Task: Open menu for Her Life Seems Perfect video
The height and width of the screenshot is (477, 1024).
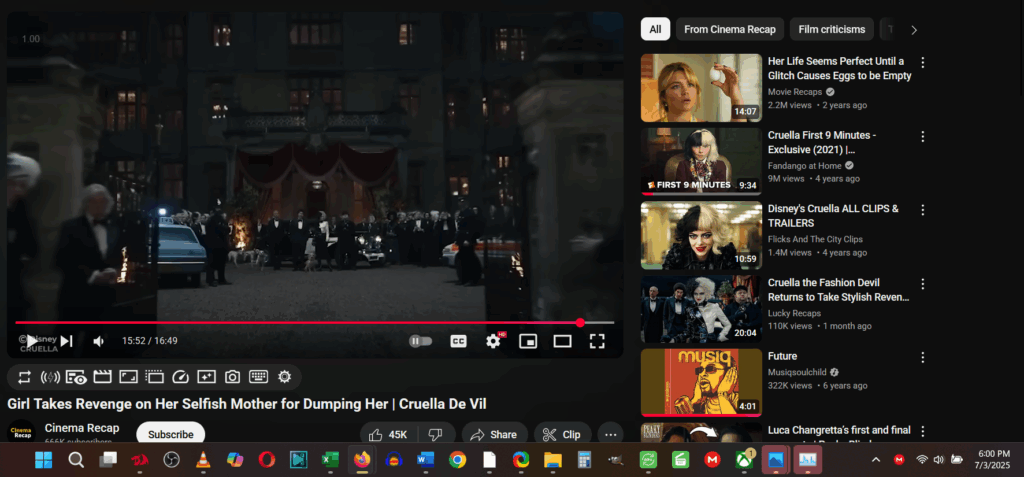Action: pos(923,63)
